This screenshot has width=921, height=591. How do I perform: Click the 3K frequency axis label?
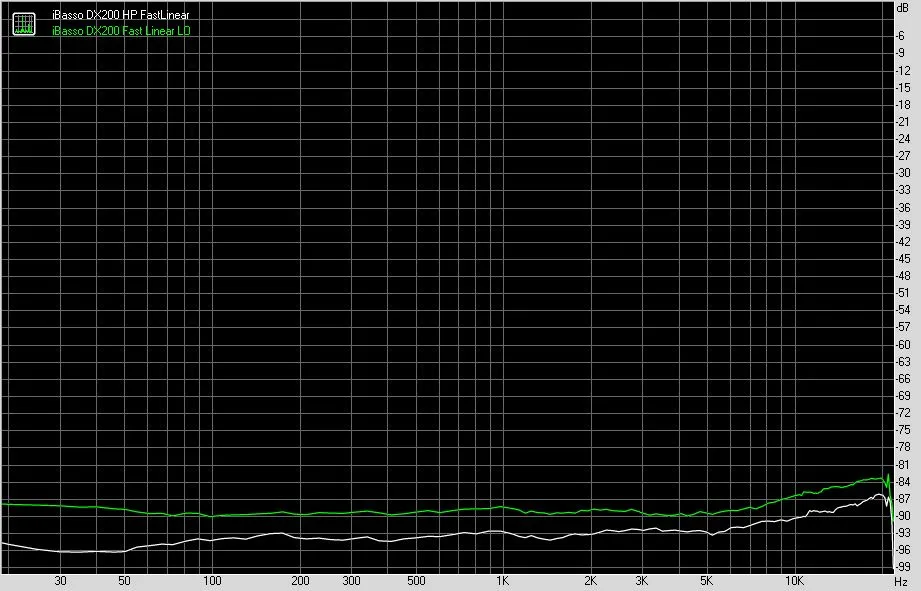pyautogui.click(x=641, y=581)
